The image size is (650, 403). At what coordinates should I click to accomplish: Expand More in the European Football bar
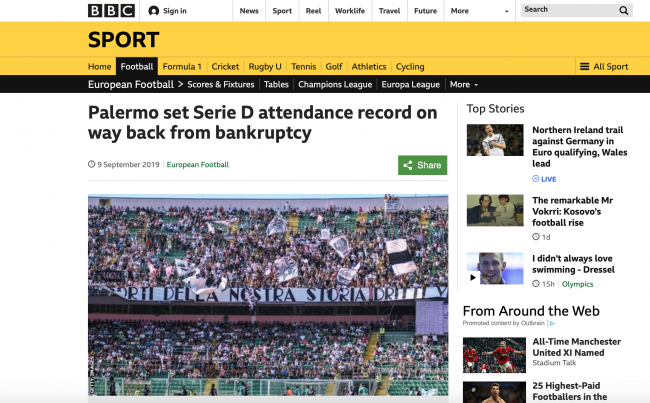[x=464, y=85]
